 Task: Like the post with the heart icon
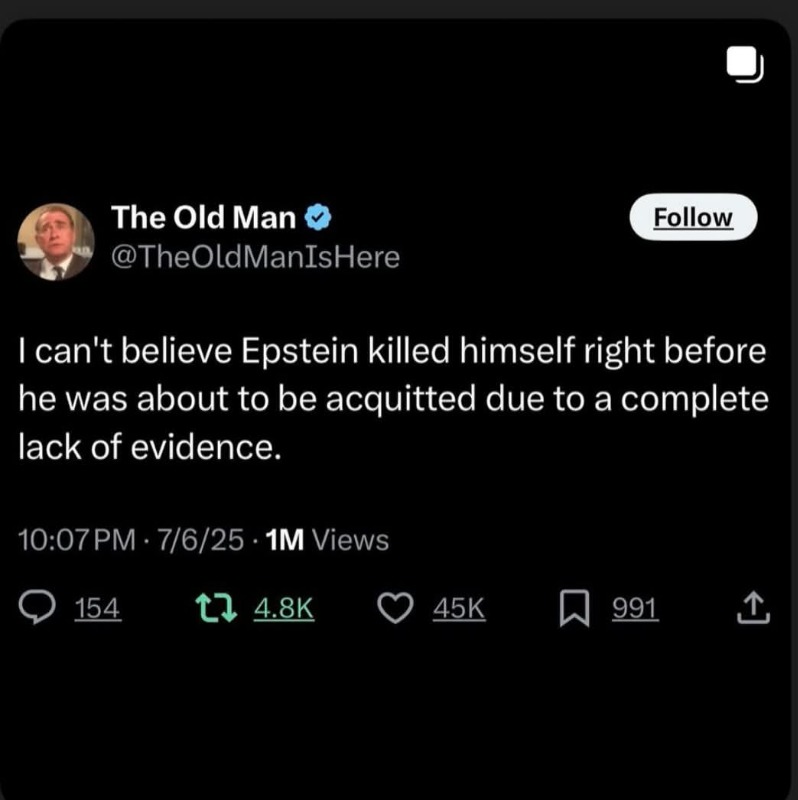pos(399,608)
